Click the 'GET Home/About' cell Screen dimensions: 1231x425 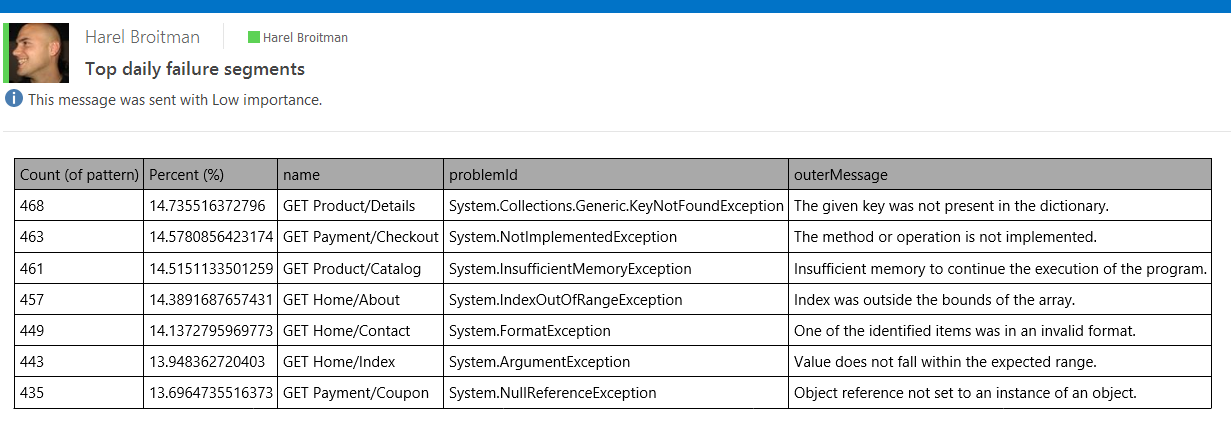click(x=341, y=300)
